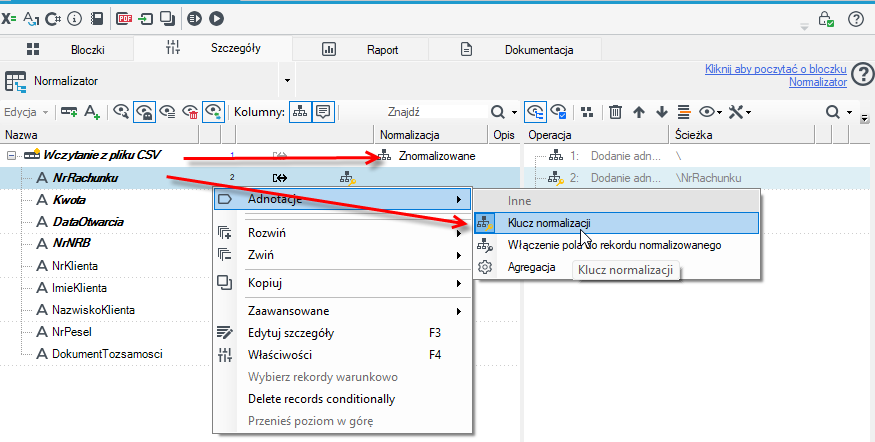Toggle the eye with red trash view icon
This screenshot has width=875, height=442.
[x=190, y=112]
